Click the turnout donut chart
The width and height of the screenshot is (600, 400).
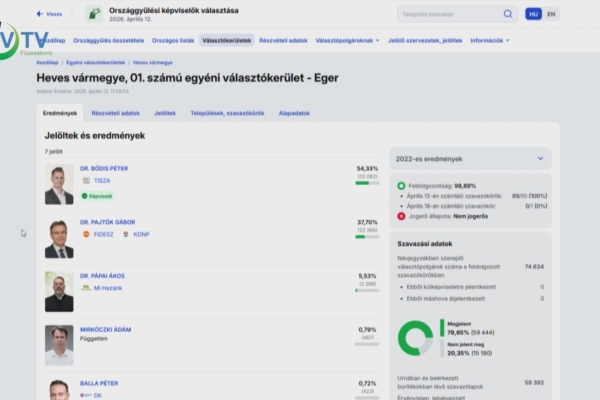click(415, 338)
